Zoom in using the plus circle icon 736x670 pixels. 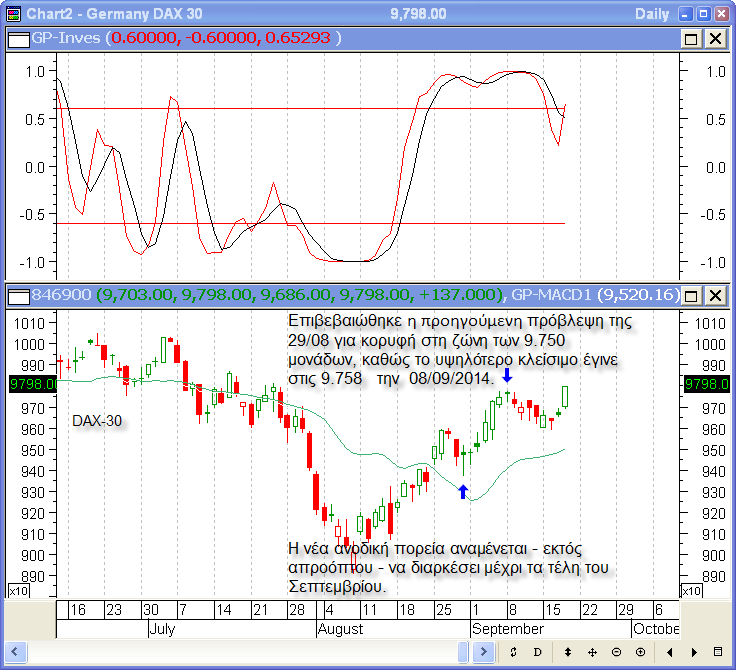(x=640, y=652)
